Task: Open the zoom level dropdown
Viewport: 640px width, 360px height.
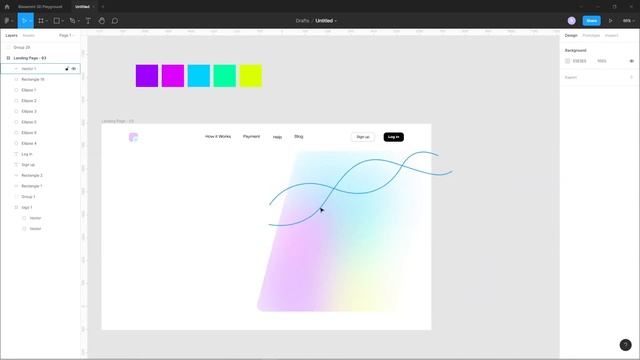Action: [629, 21]
